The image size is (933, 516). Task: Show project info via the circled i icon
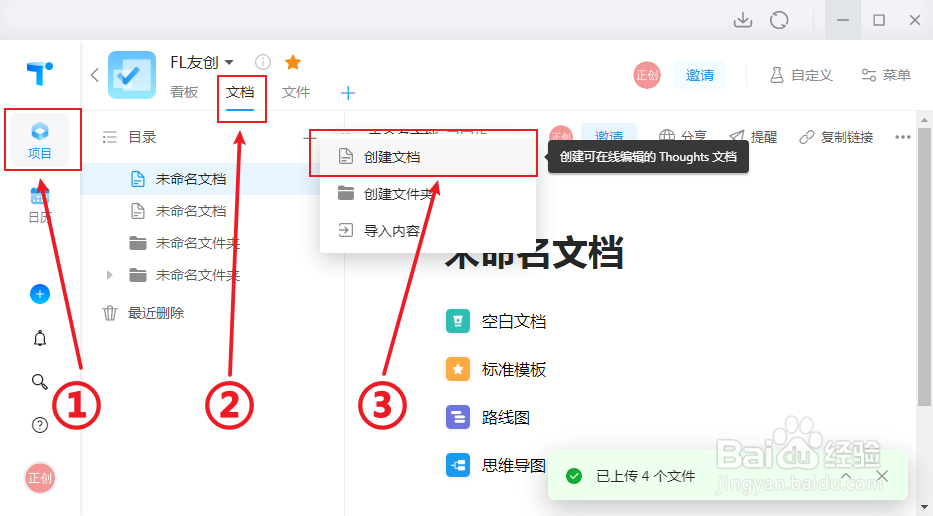pos(262,62)
